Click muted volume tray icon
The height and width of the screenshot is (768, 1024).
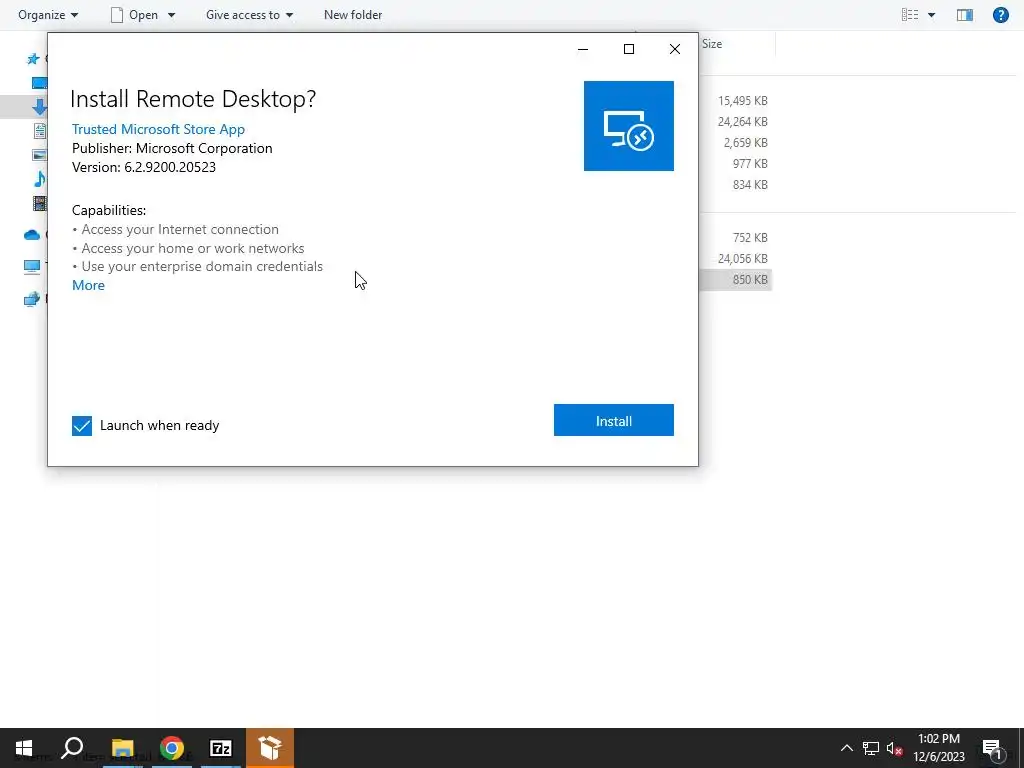pyautogui.click(x=894, y=748)
